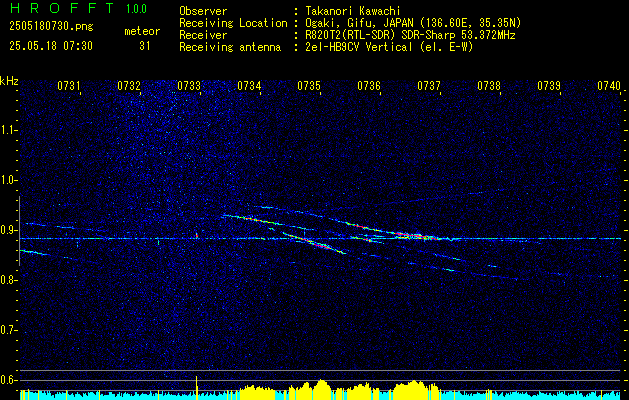Click the 0738 time marker
This screenshot has width=629, height=400.
click(489, 86)
